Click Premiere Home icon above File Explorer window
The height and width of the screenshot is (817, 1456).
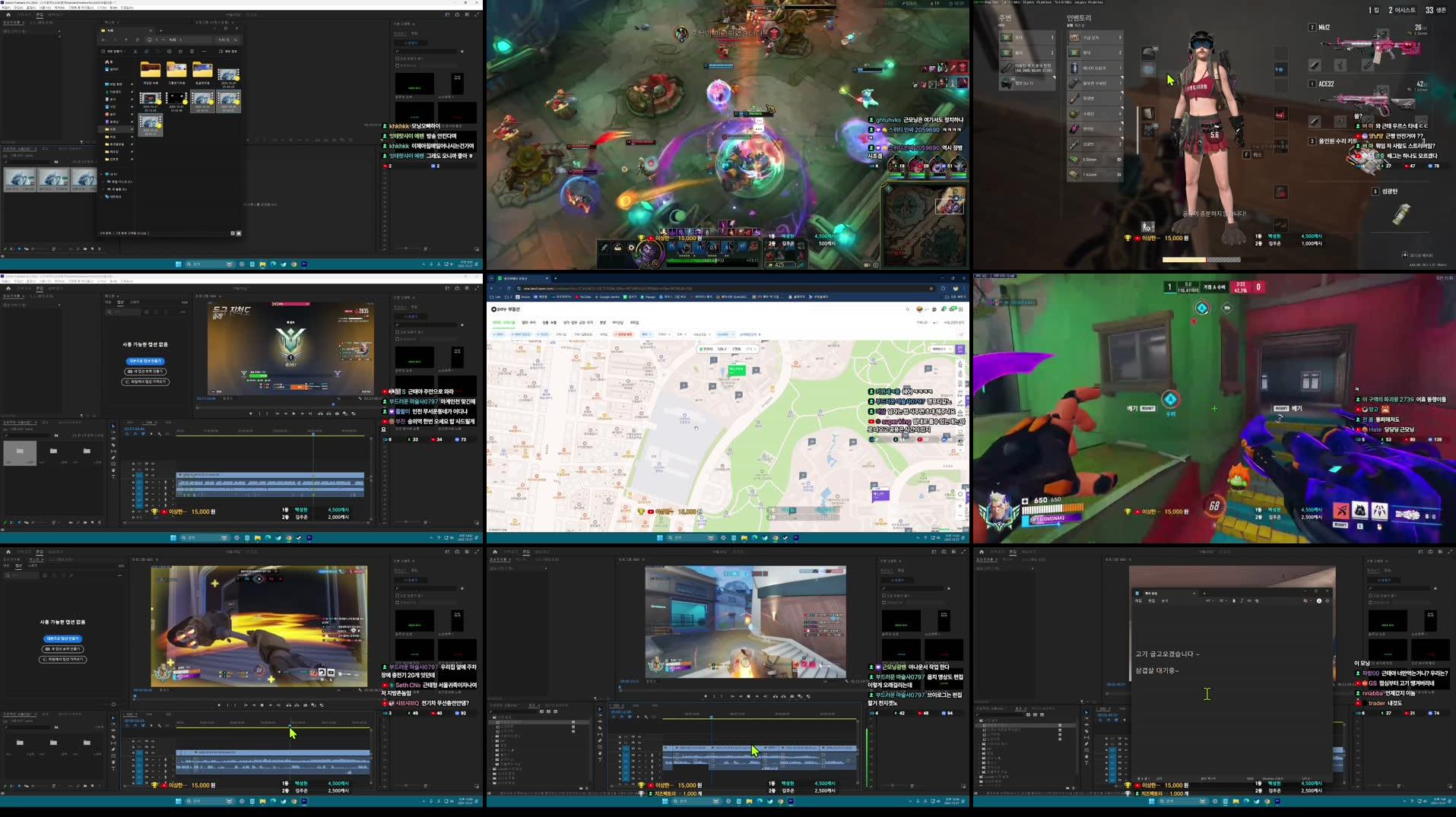(x=8, y=14)
